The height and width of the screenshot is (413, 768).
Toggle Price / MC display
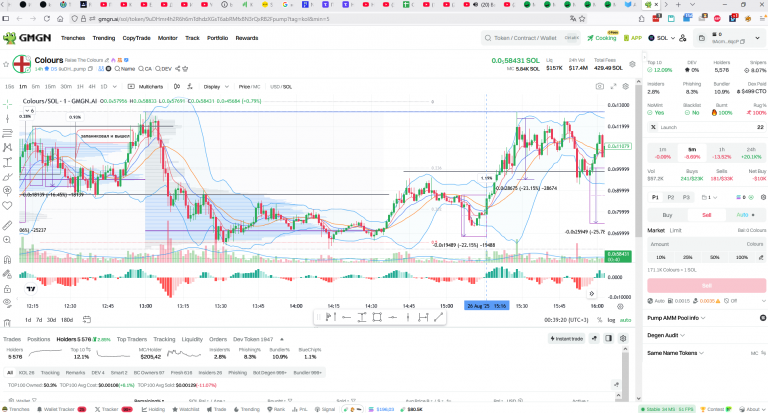click(x=249, y=86)
